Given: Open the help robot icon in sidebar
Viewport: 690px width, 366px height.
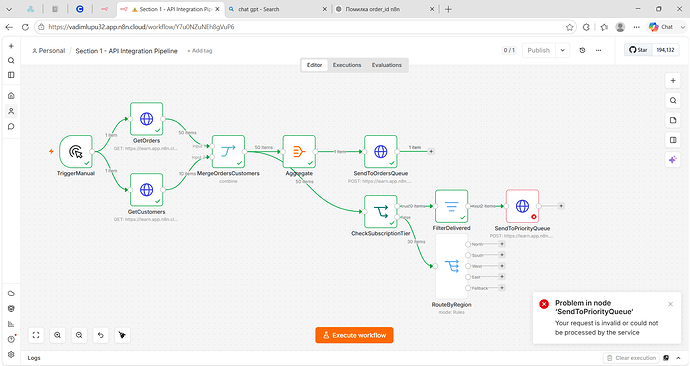Looking at the screenshot, I should (11, 309).
